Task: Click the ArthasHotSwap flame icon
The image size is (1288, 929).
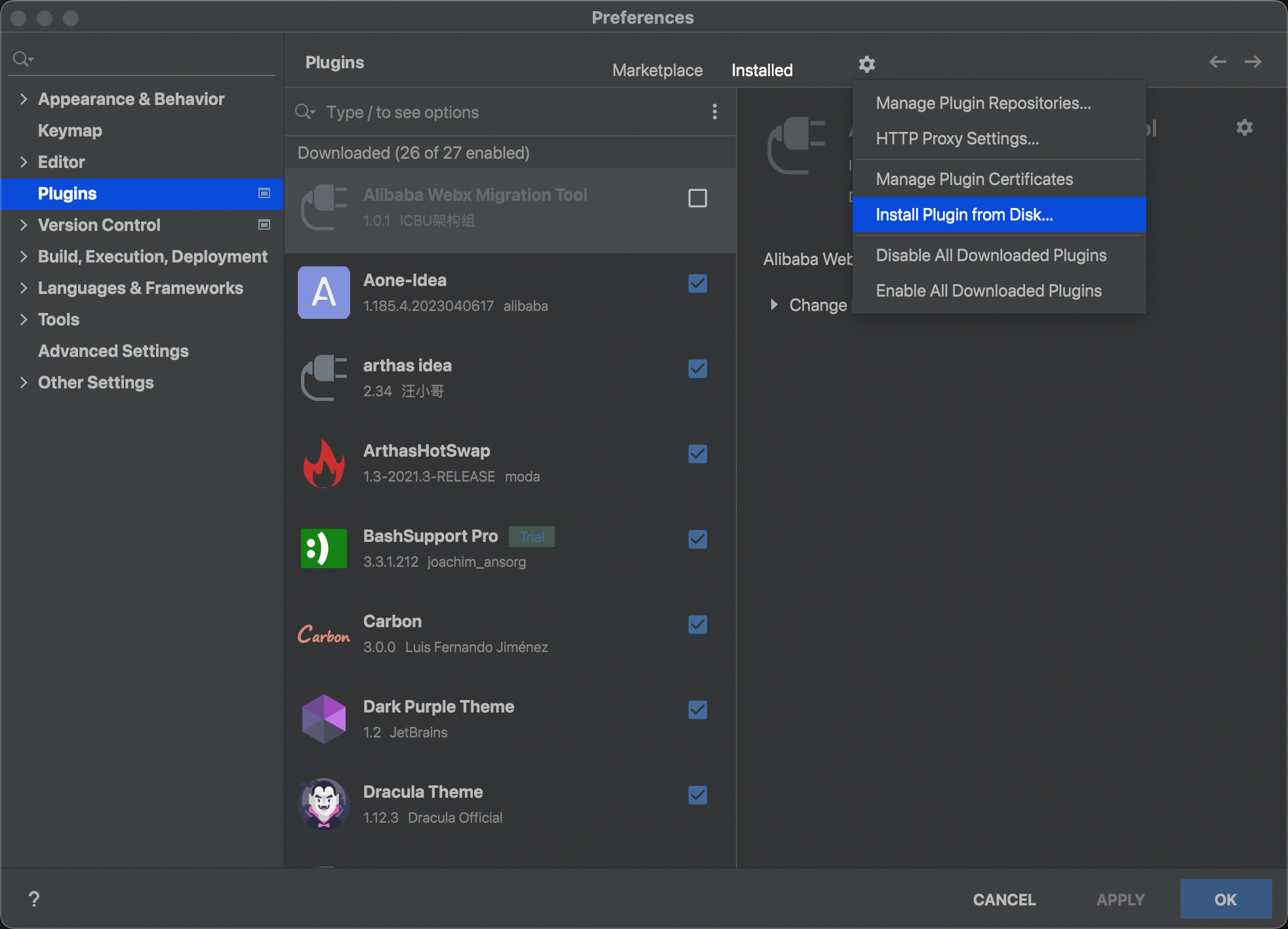Action: (x=324, y=463)
